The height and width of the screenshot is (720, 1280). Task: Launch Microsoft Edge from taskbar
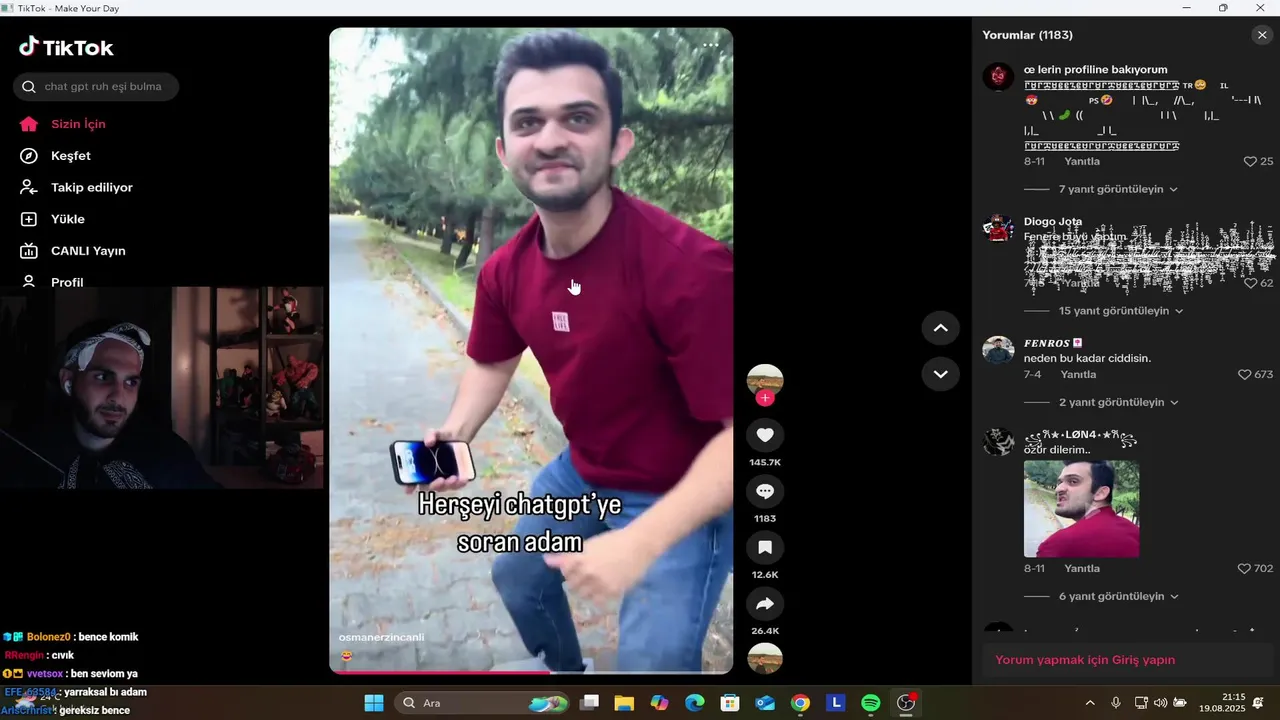(x=695, y=703)
